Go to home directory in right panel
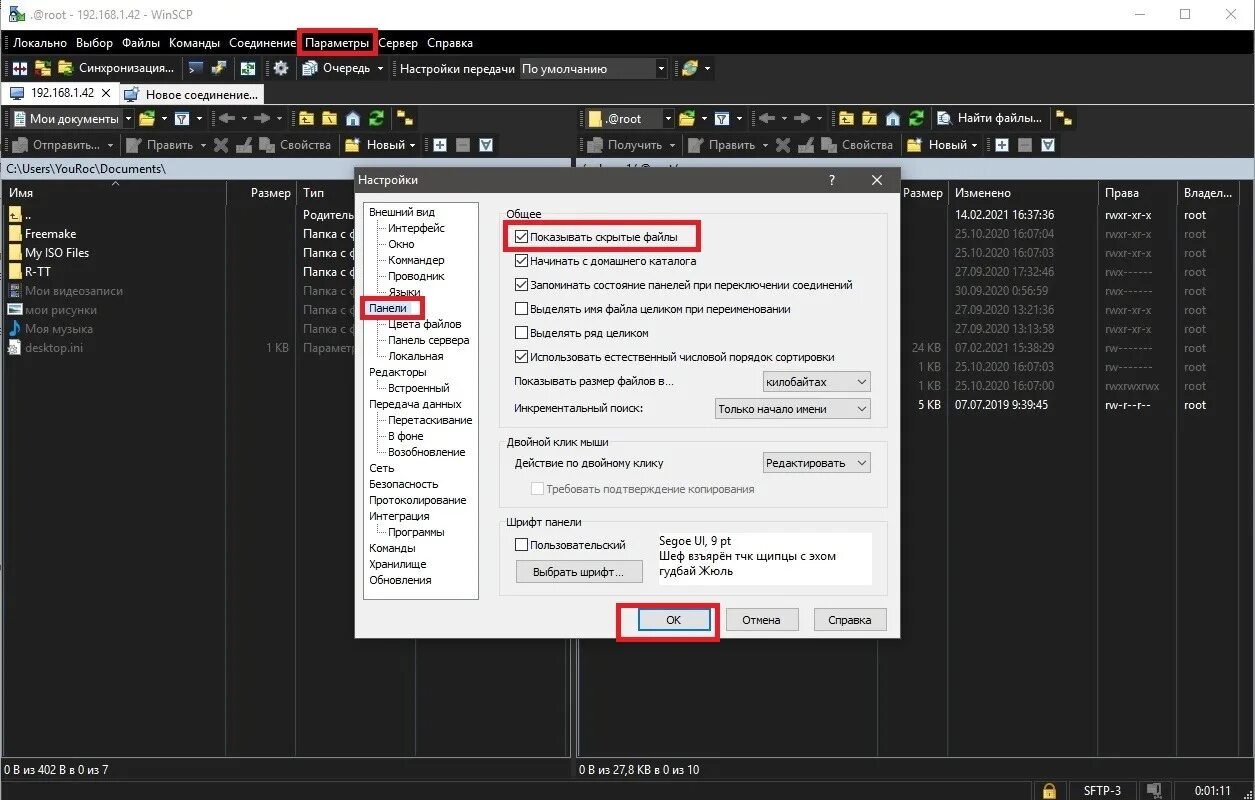1255x800 pixels. pos(893,118)
